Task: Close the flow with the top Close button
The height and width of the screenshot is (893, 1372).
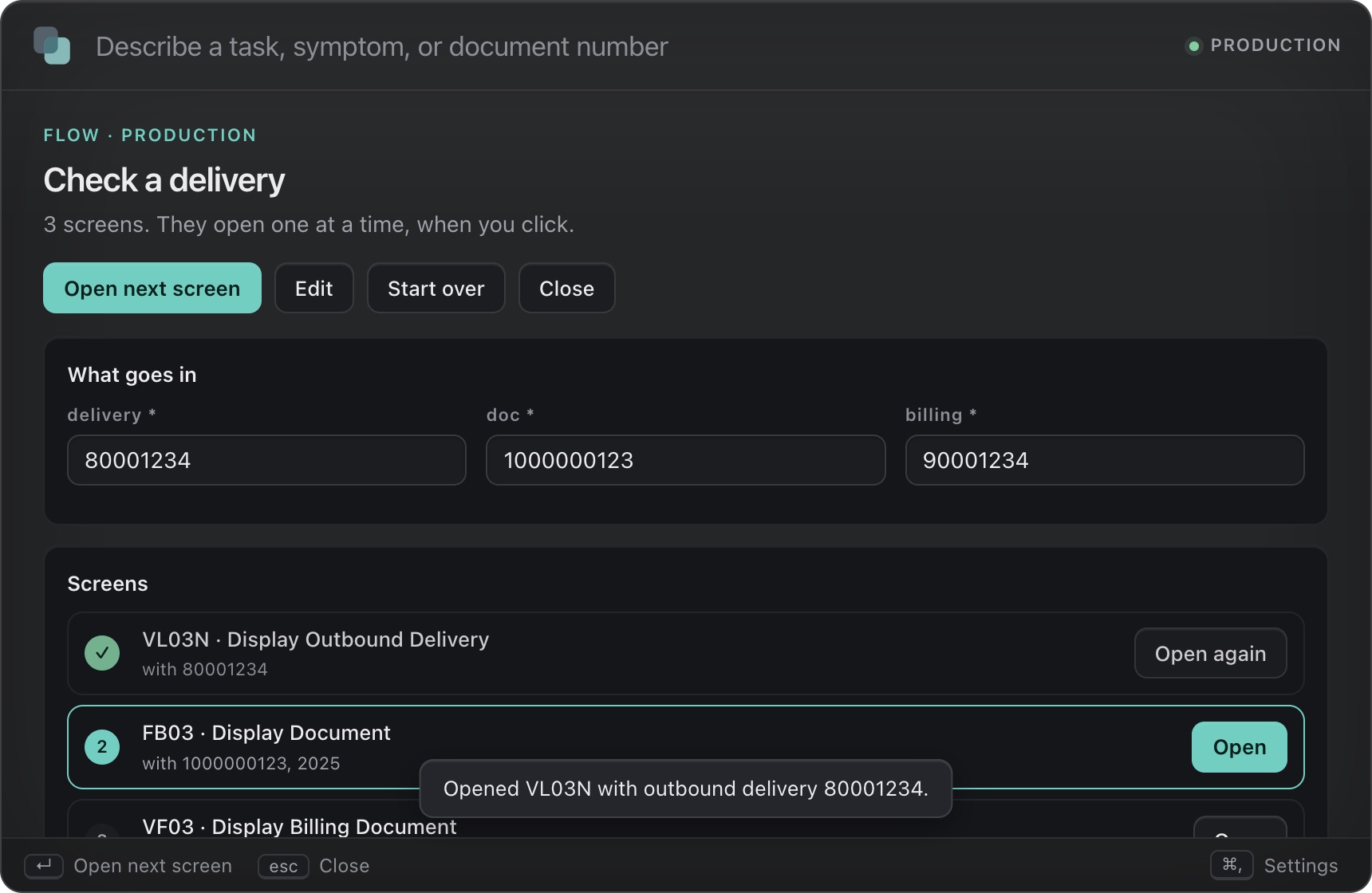Action: click(567, 288)
